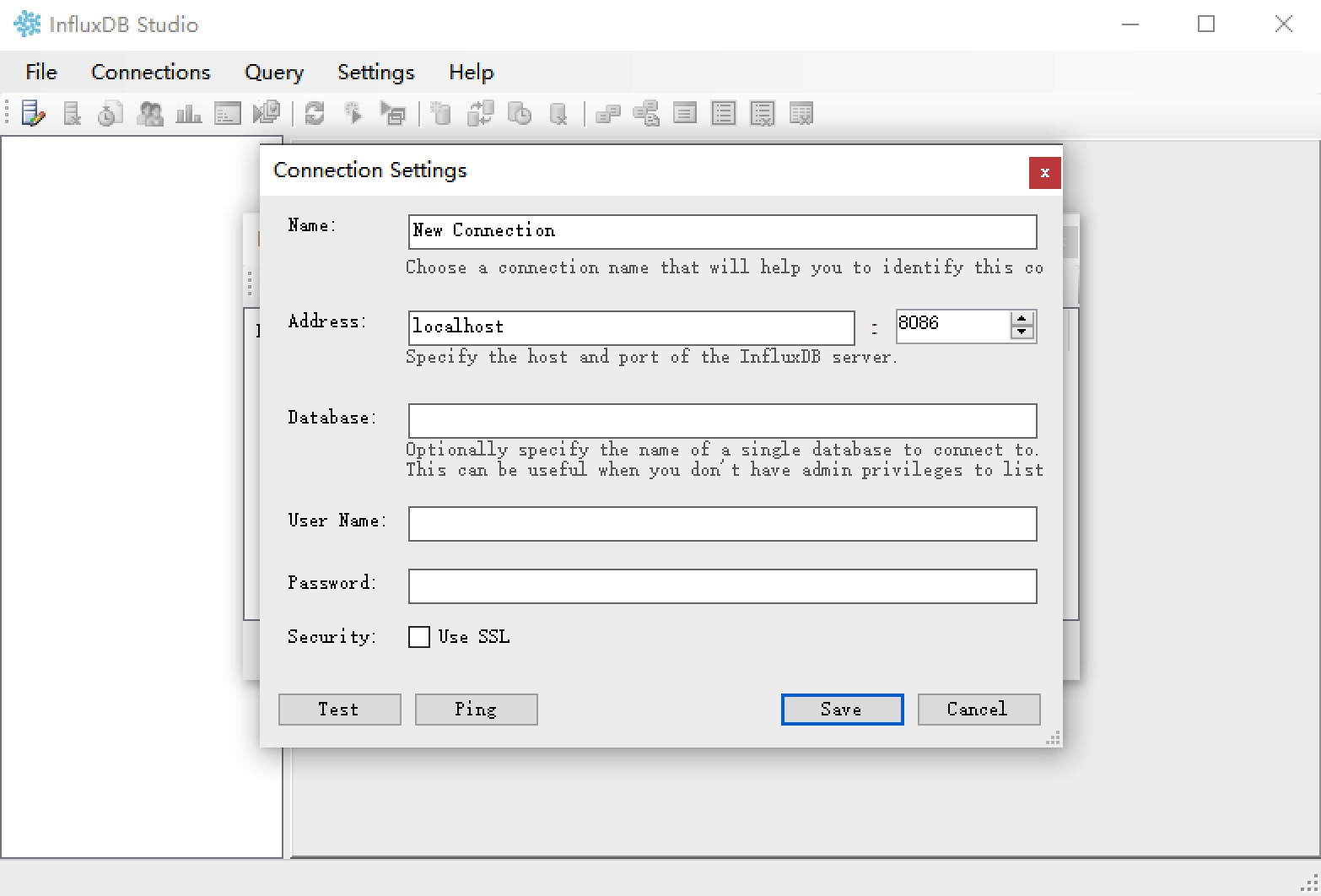Click the single text-lines list toolbar icon
Screen dimensions: 1321x896
[685, 113]
